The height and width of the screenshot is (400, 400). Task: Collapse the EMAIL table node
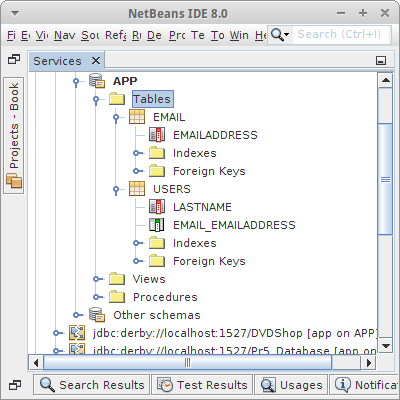(116, 117)
